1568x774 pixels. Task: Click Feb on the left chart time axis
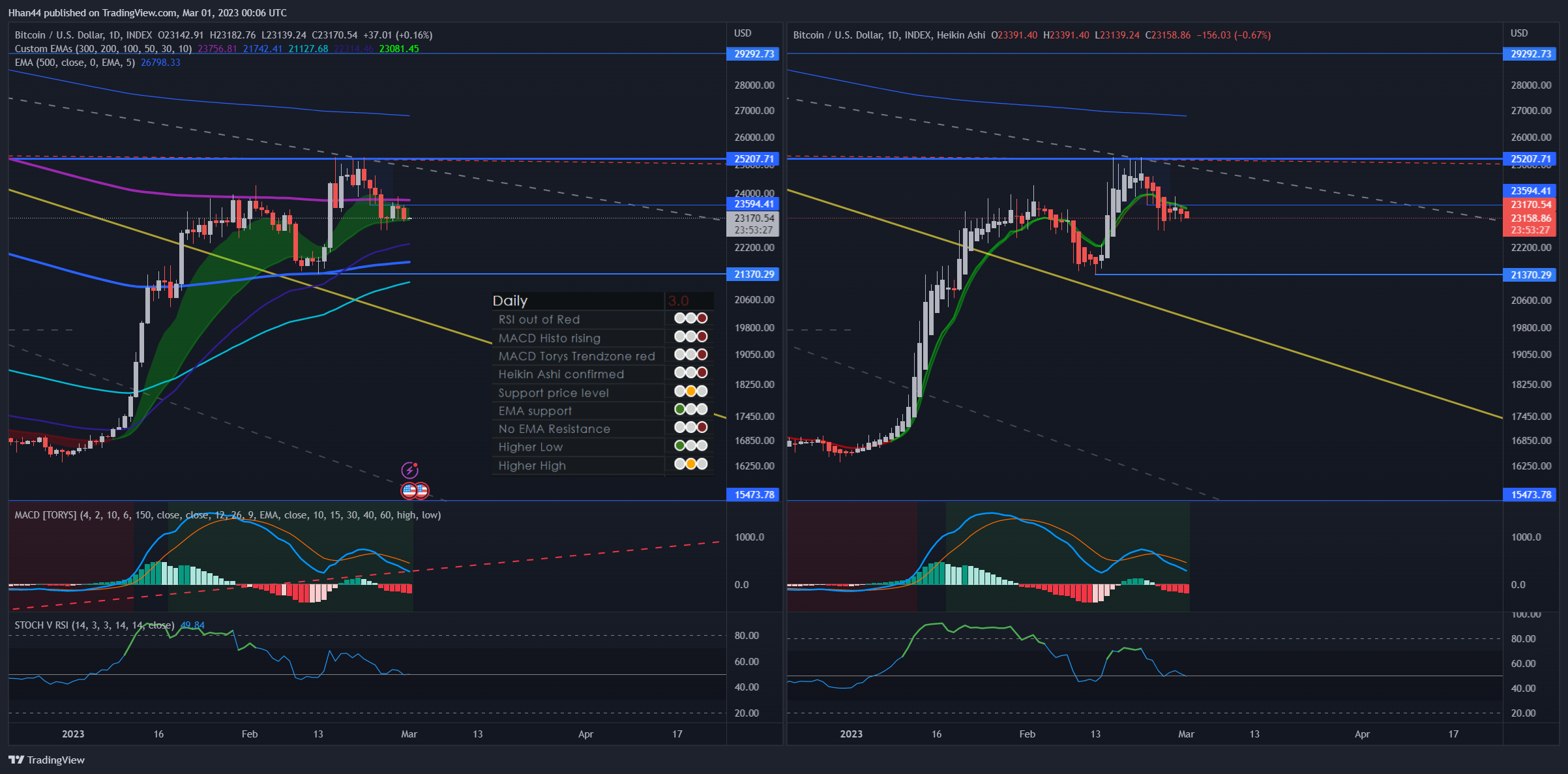click(250, 734)
